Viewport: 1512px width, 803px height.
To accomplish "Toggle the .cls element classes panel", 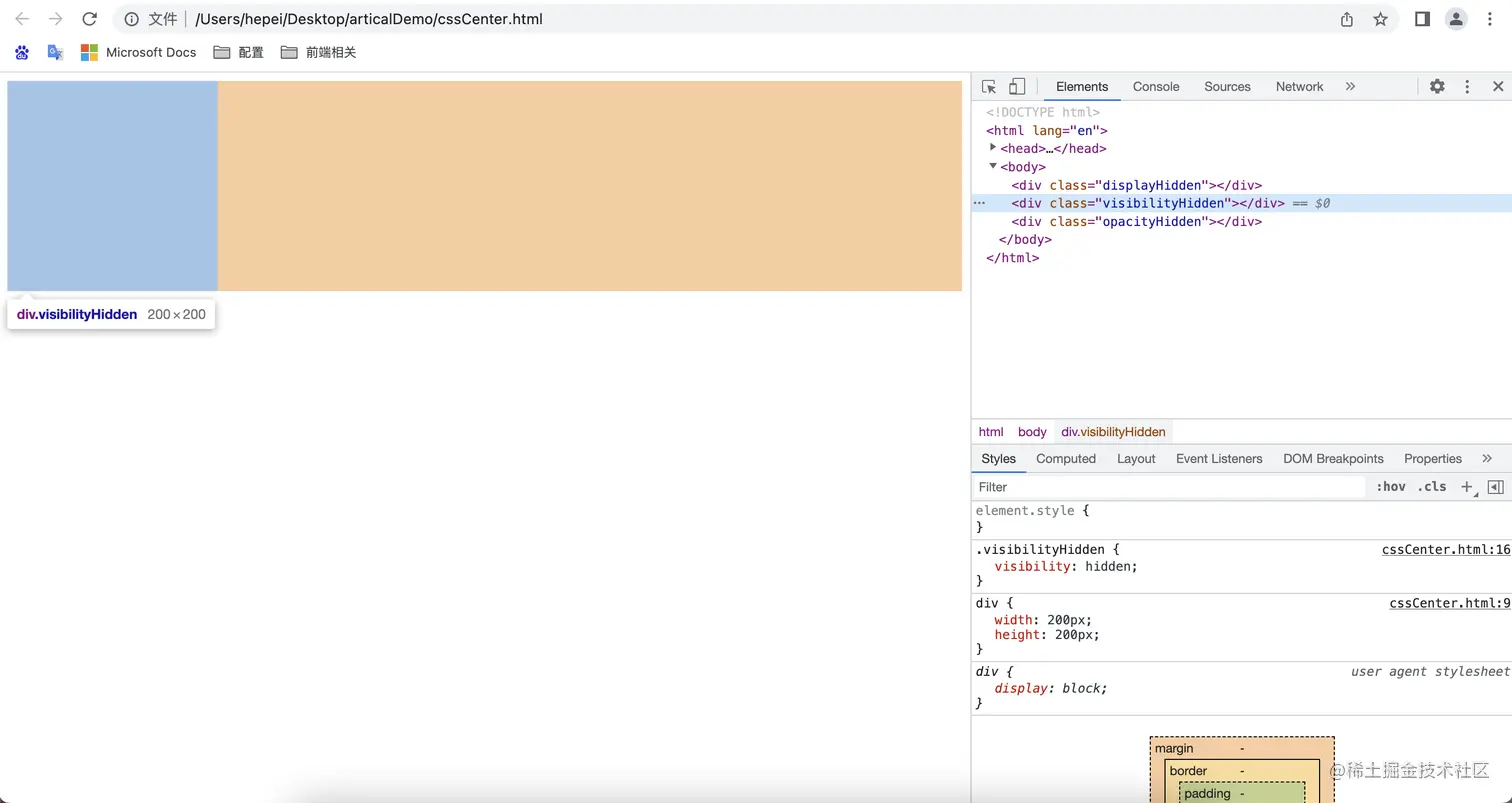I will [1432, 487].
